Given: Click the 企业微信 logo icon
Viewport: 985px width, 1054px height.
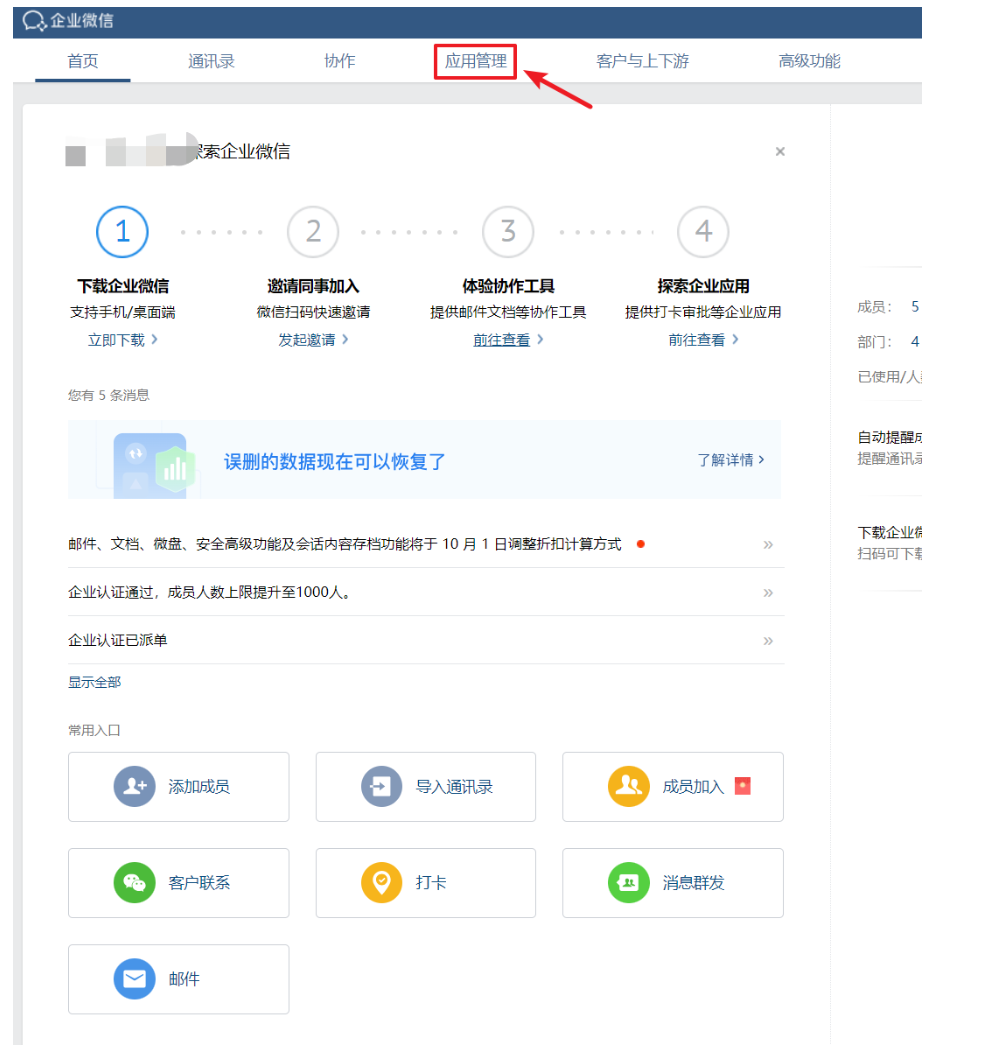Looking at the screenshot, I should [x=34, y=21].
